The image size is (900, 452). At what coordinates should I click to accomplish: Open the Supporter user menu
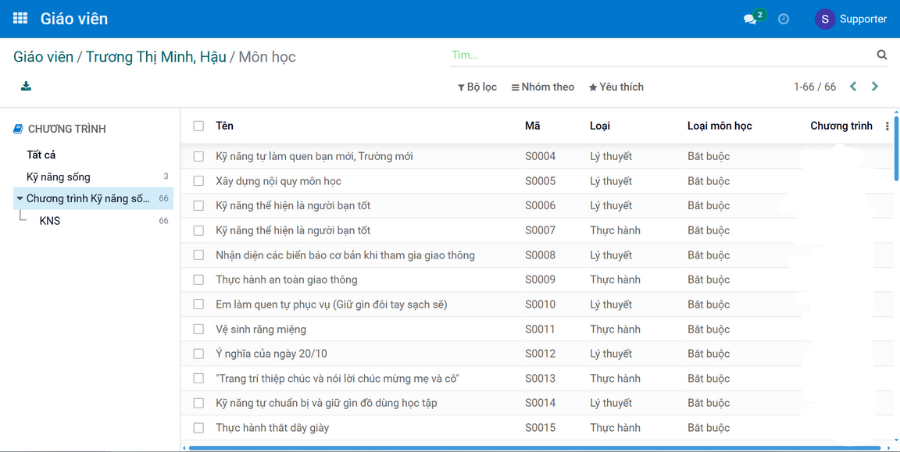[x=851, y=19]
